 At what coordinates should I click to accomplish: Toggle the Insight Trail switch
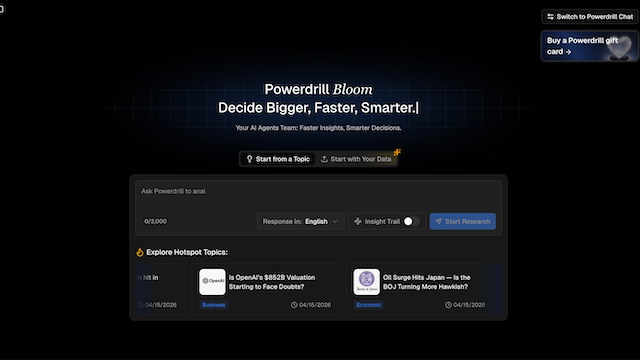(411, 221)
